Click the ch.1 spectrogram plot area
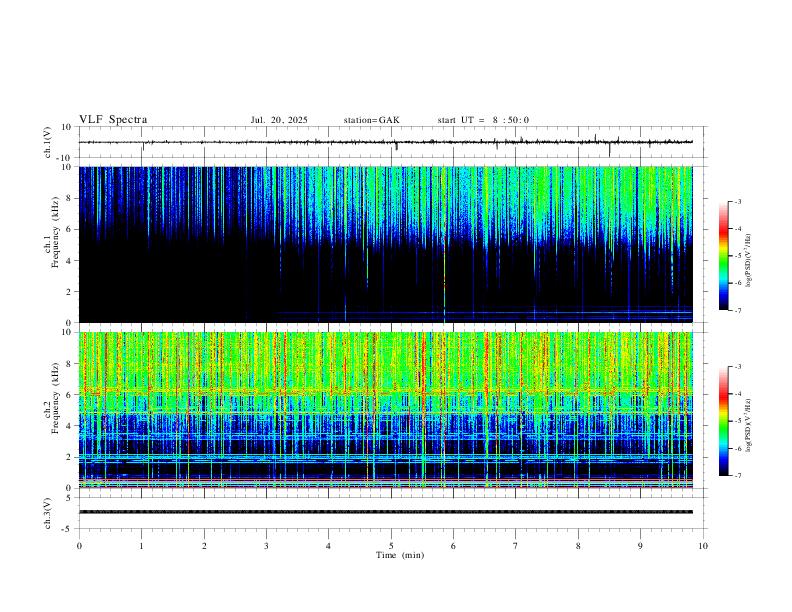This screenshot has width=792, height=612. (386, 244)
